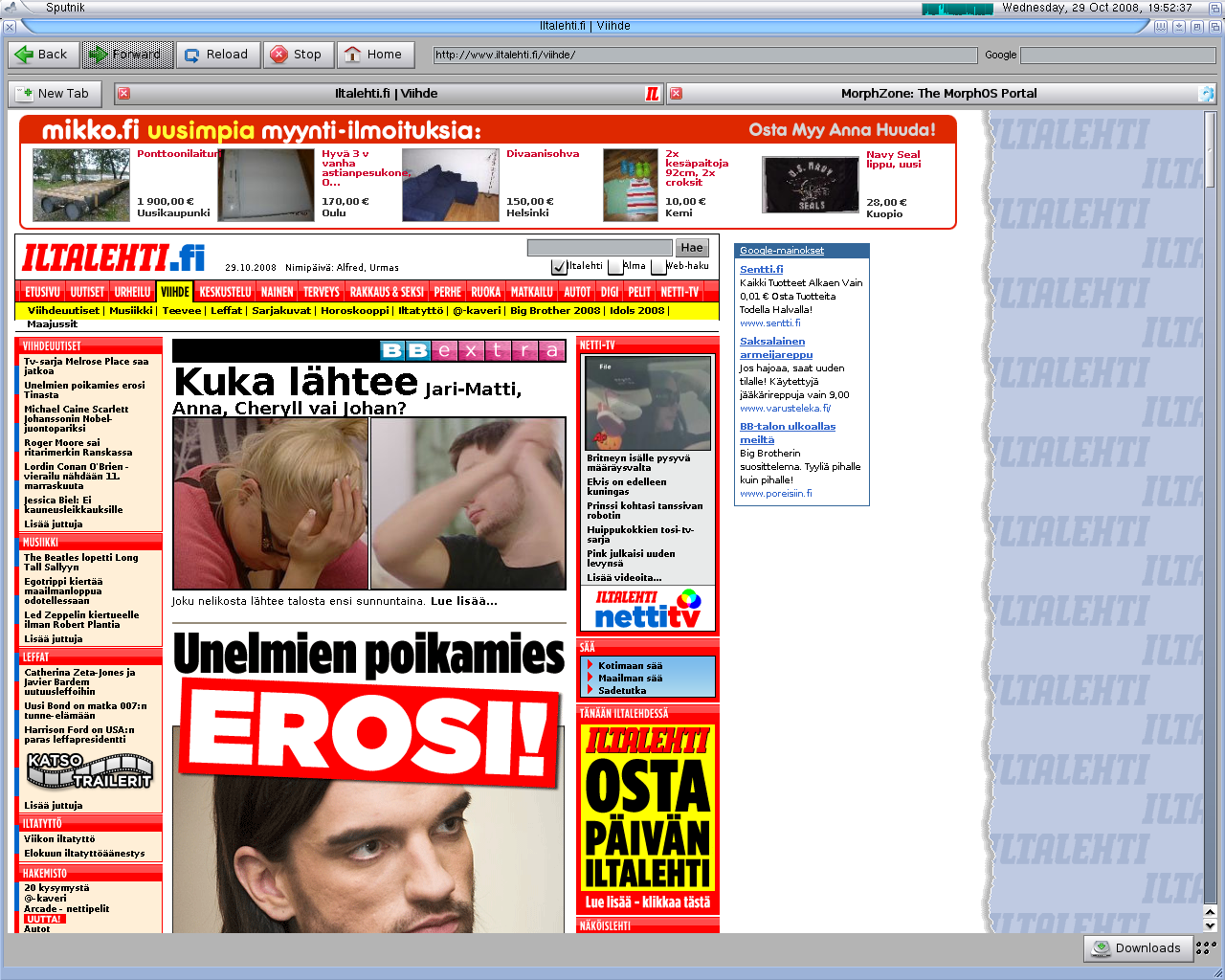The image size is (1225, 980).
Task: Open the Lue lisää link under BB extra
Action: 464,601
